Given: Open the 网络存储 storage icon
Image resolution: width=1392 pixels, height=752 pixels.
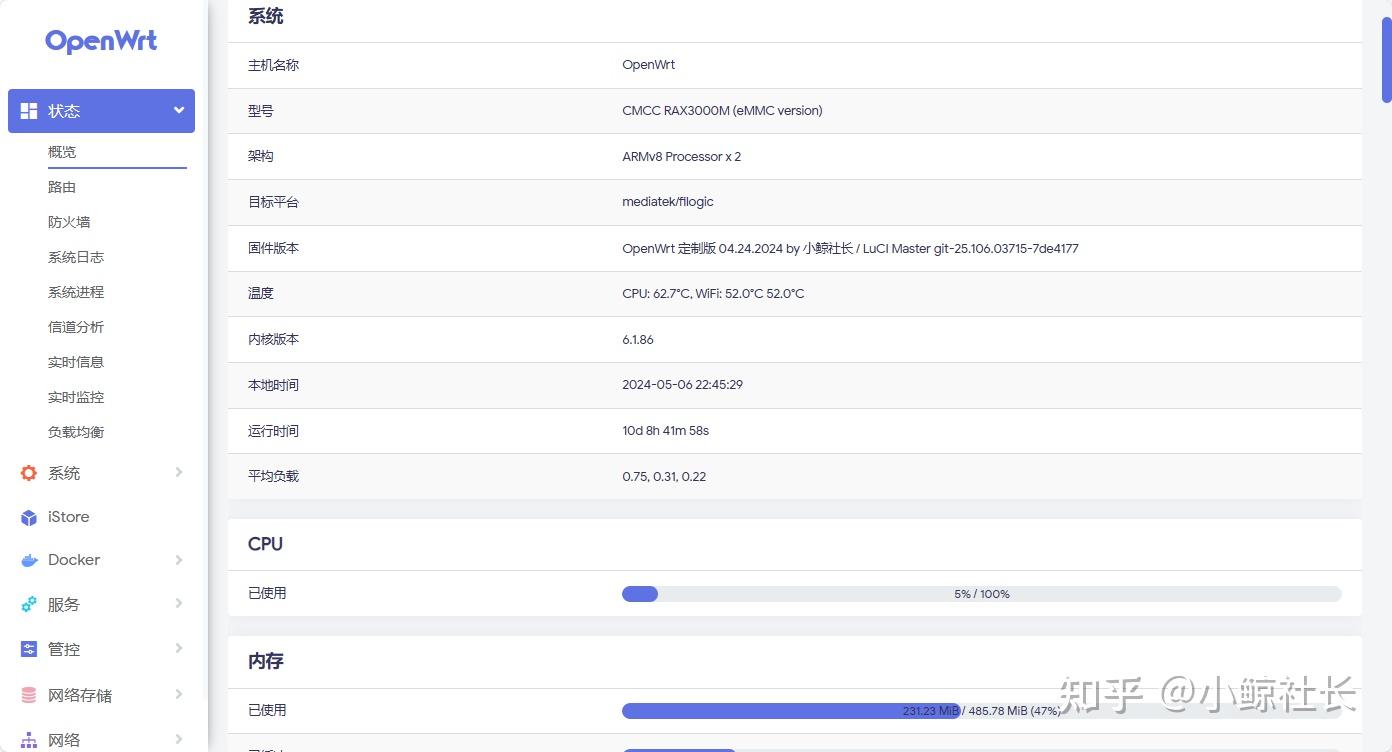Looking at the screenshot, I should click(28, 694).
